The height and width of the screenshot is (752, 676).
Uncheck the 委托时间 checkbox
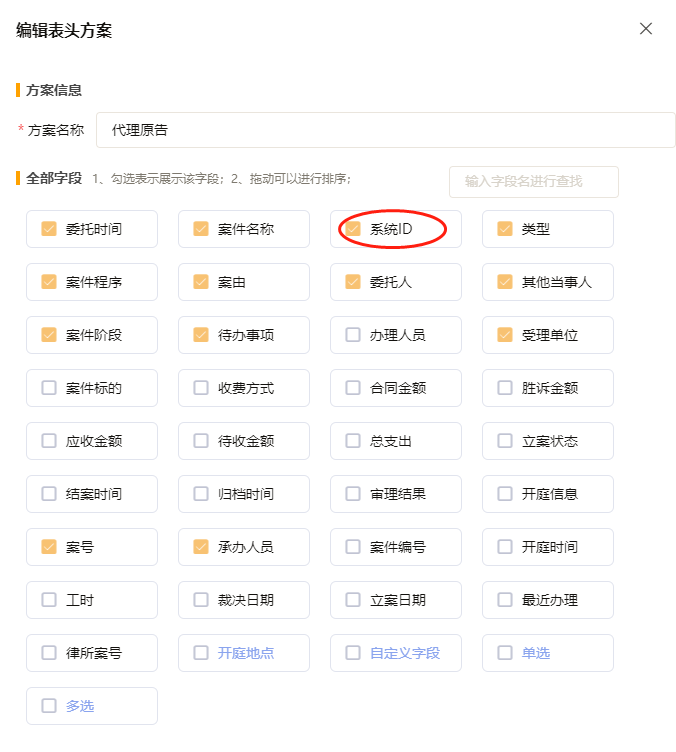(49, 229)
